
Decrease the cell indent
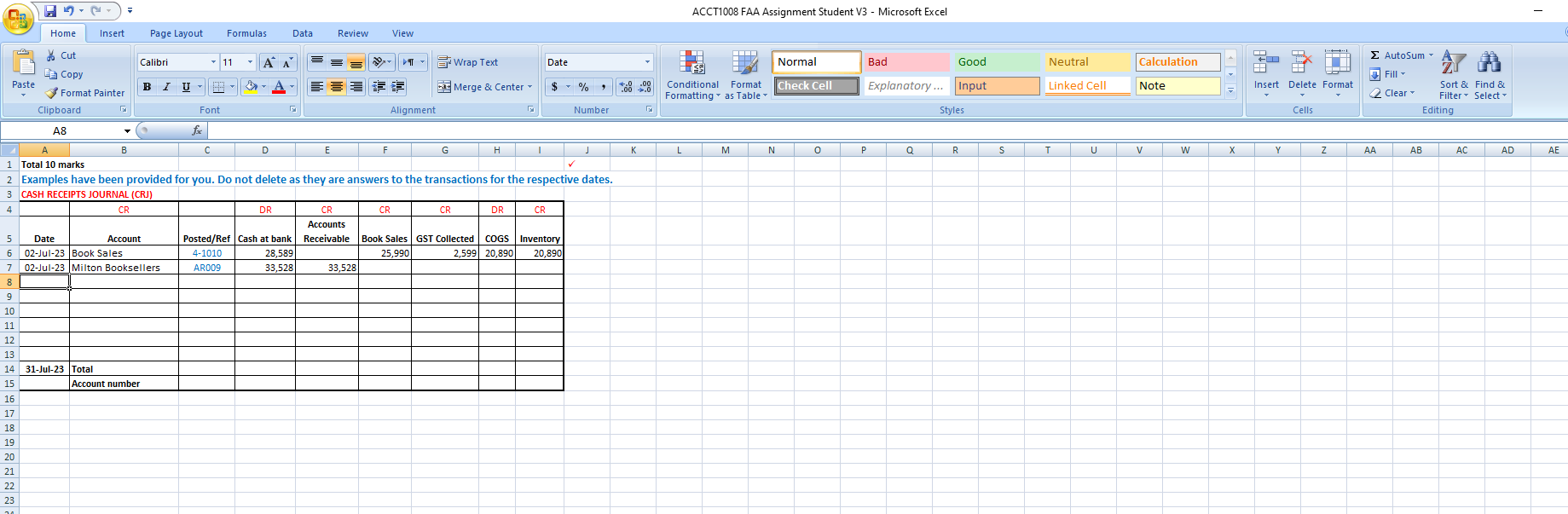(x=379, y=87)
